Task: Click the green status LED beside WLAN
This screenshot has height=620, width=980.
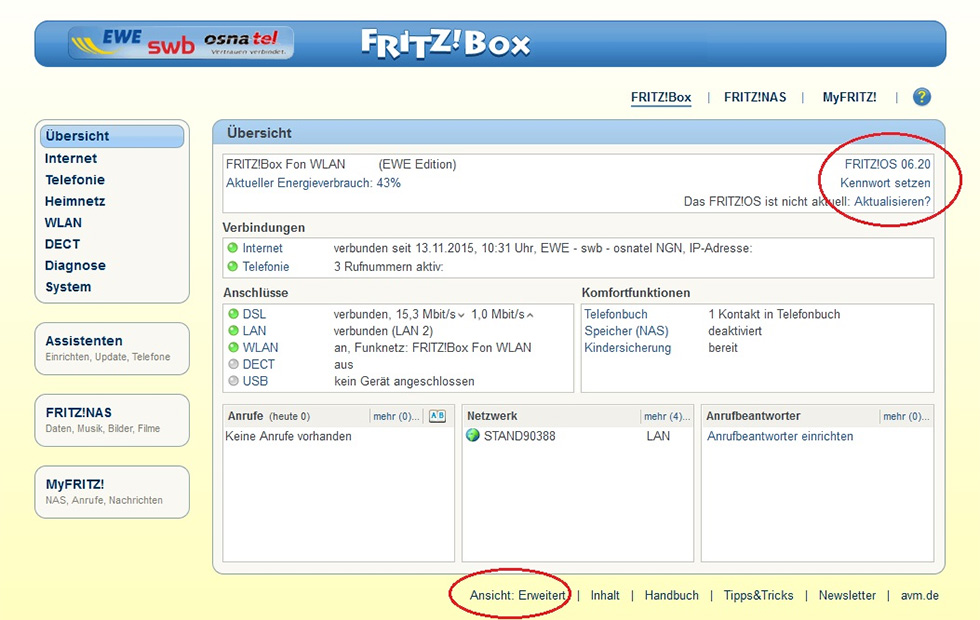Action: [233, 348]
